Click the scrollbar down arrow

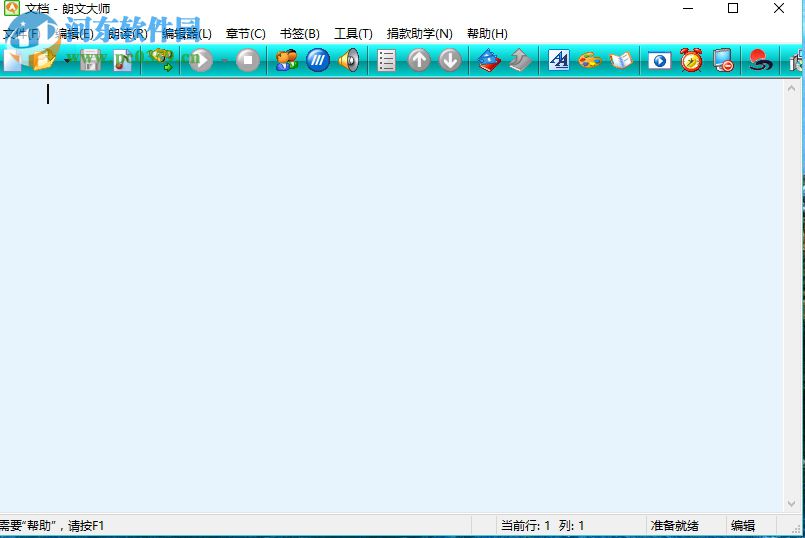click(791, 504)
